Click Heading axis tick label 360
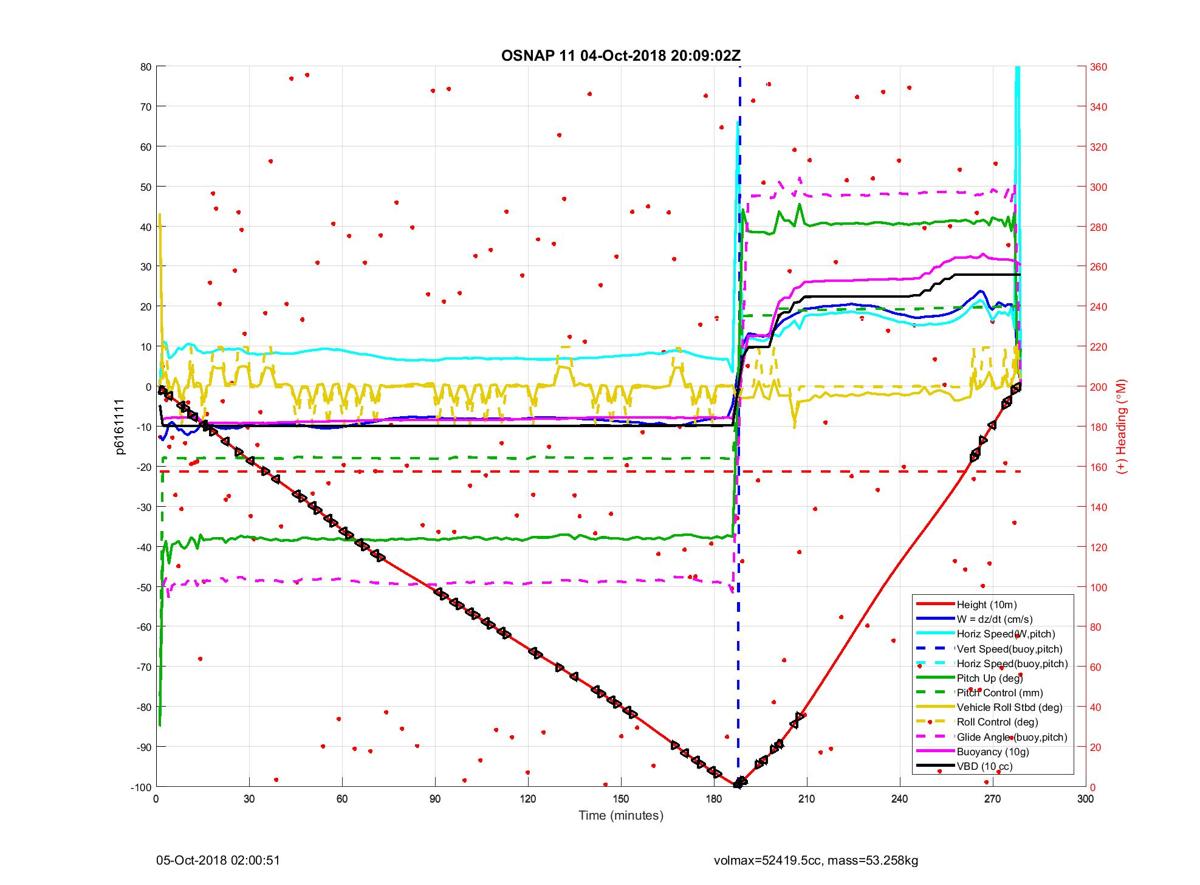This screenshot has height=885, width=1200. pyautogui.click(x=1099, y=67)
